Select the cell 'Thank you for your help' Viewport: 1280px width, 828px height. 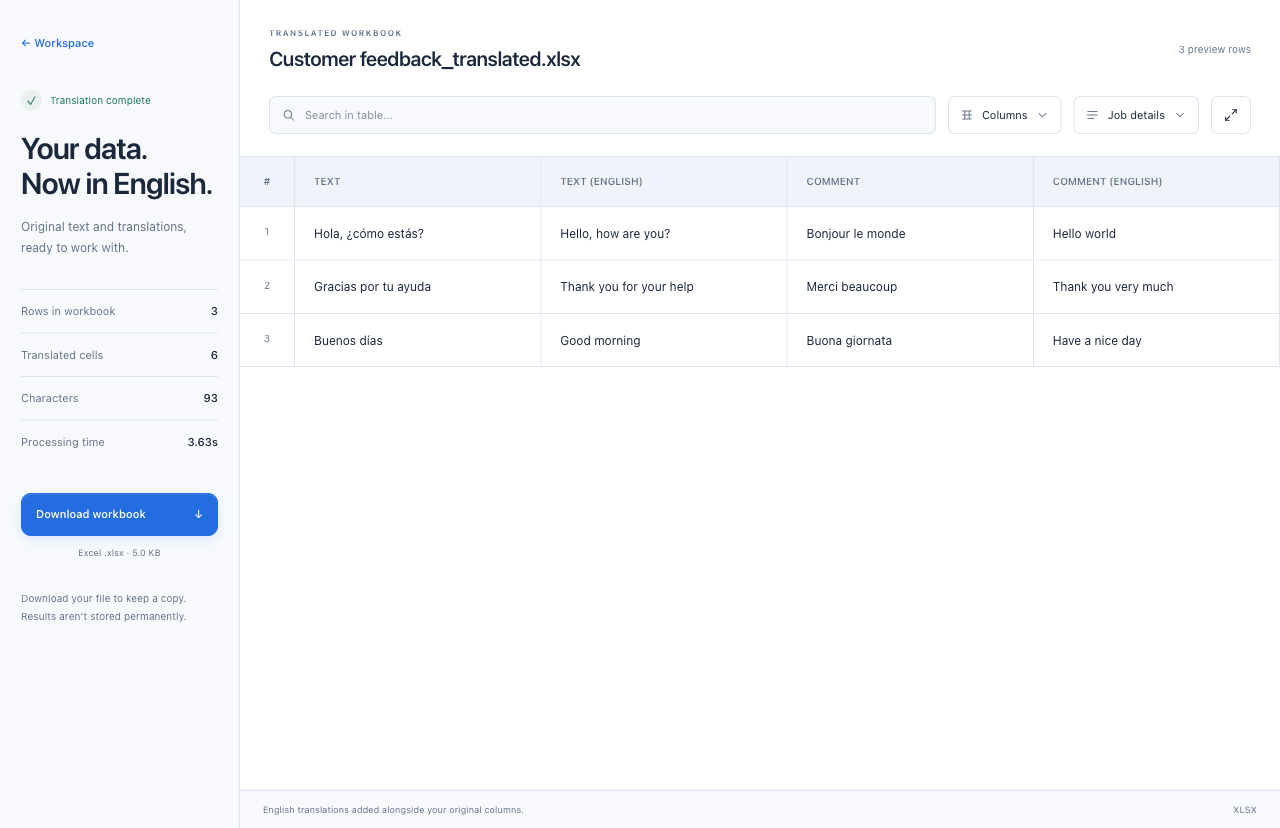664,287
